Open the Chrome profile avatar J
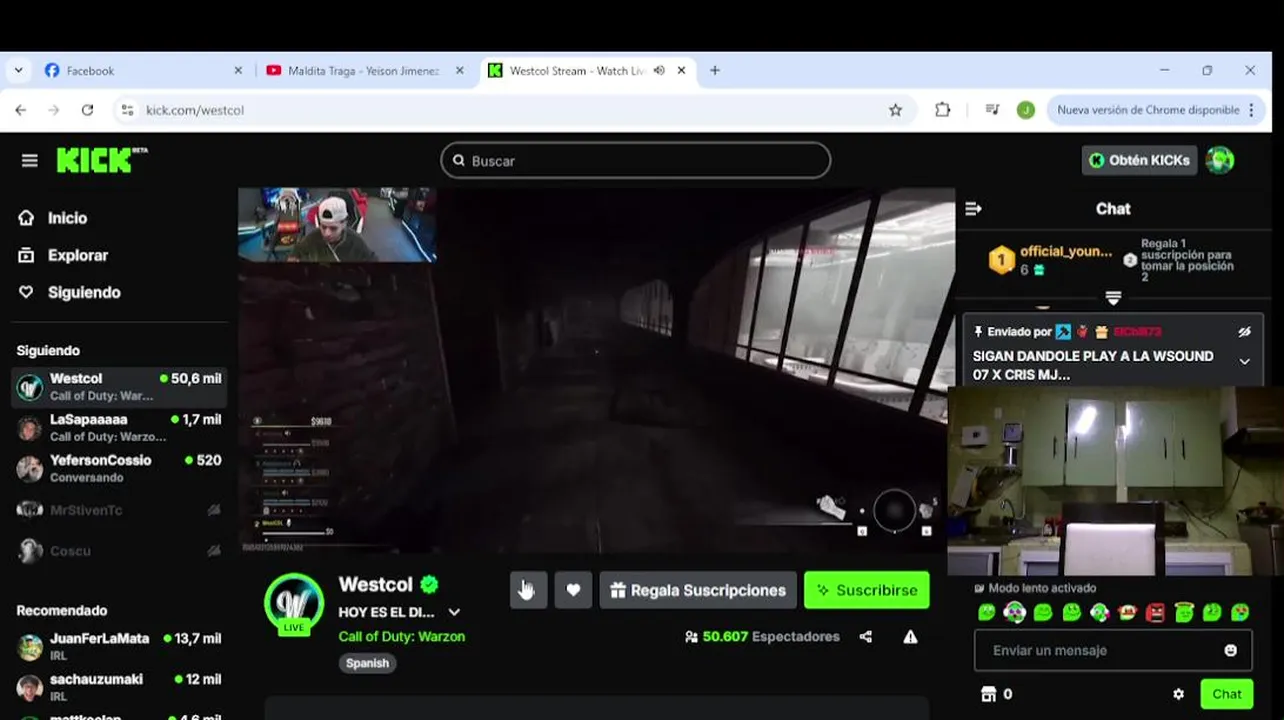 click(1025, 110)
